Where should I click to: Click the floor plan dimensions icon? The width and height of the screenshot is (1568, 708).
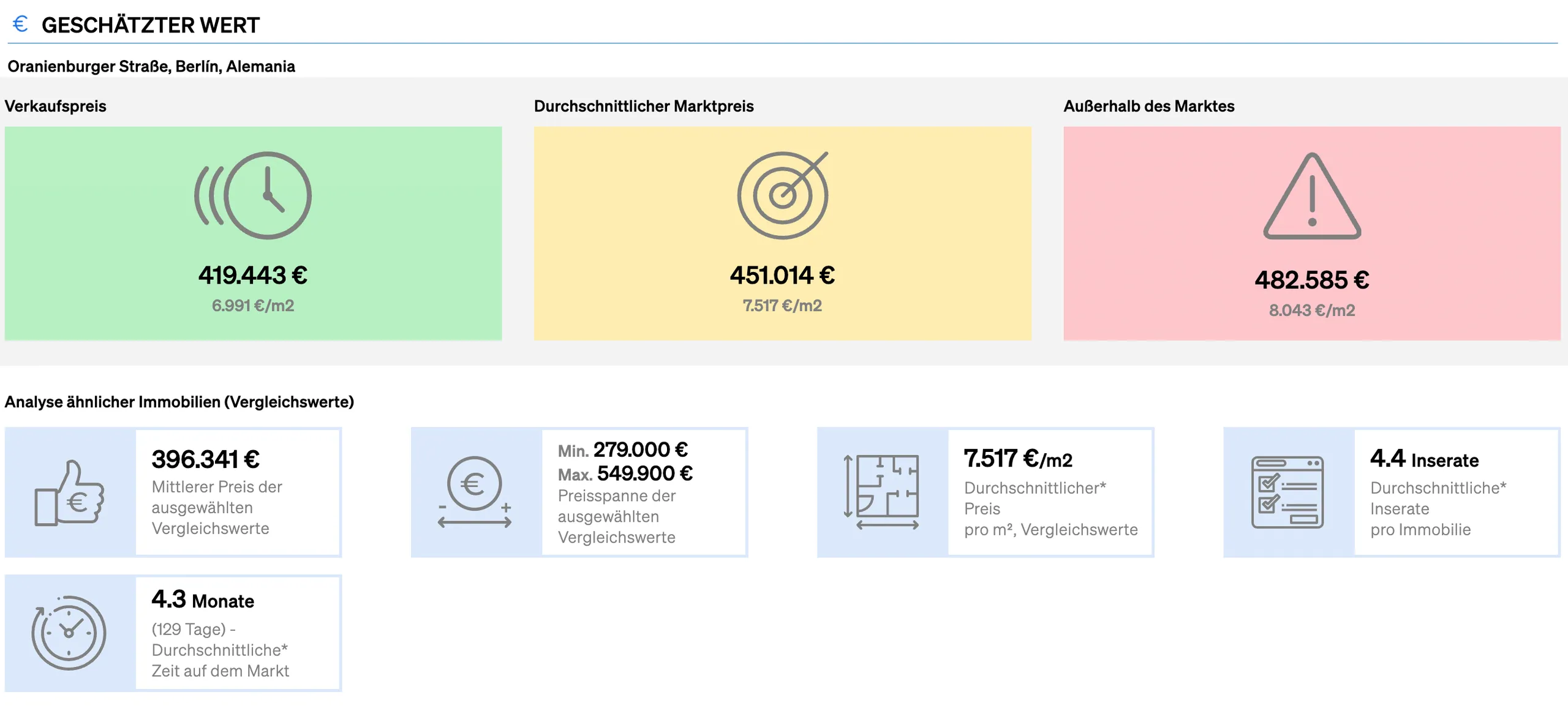click(x=881, y=492)
